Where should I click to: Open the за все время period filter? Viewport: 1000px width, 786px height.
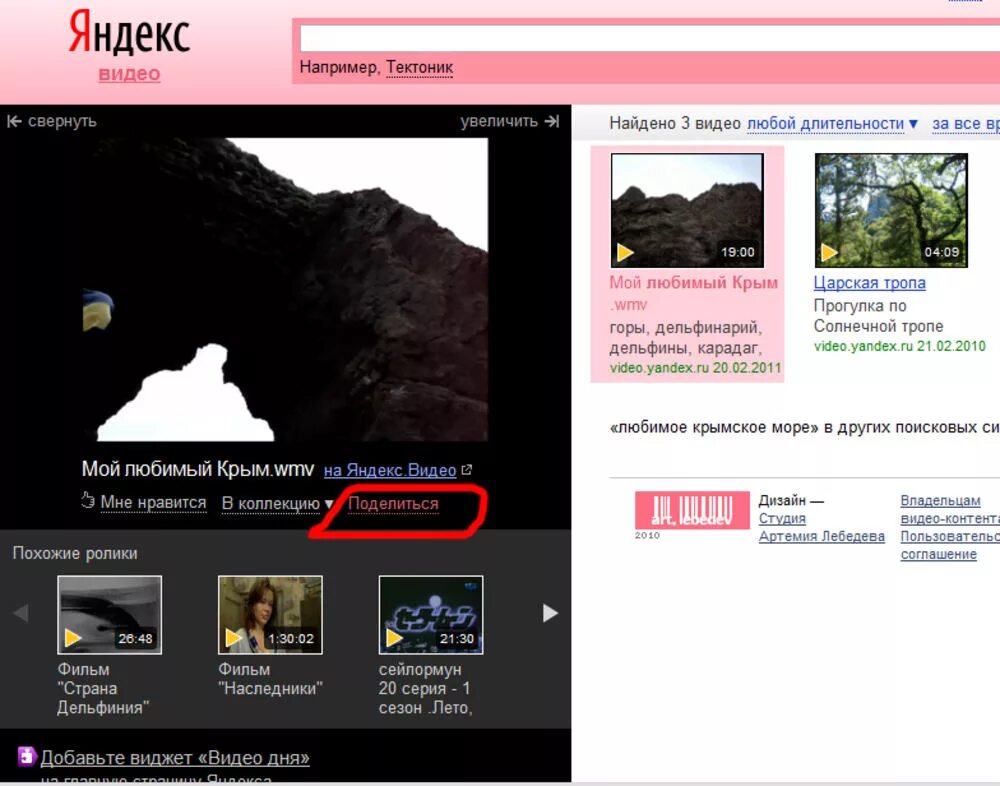click(966, 123)
